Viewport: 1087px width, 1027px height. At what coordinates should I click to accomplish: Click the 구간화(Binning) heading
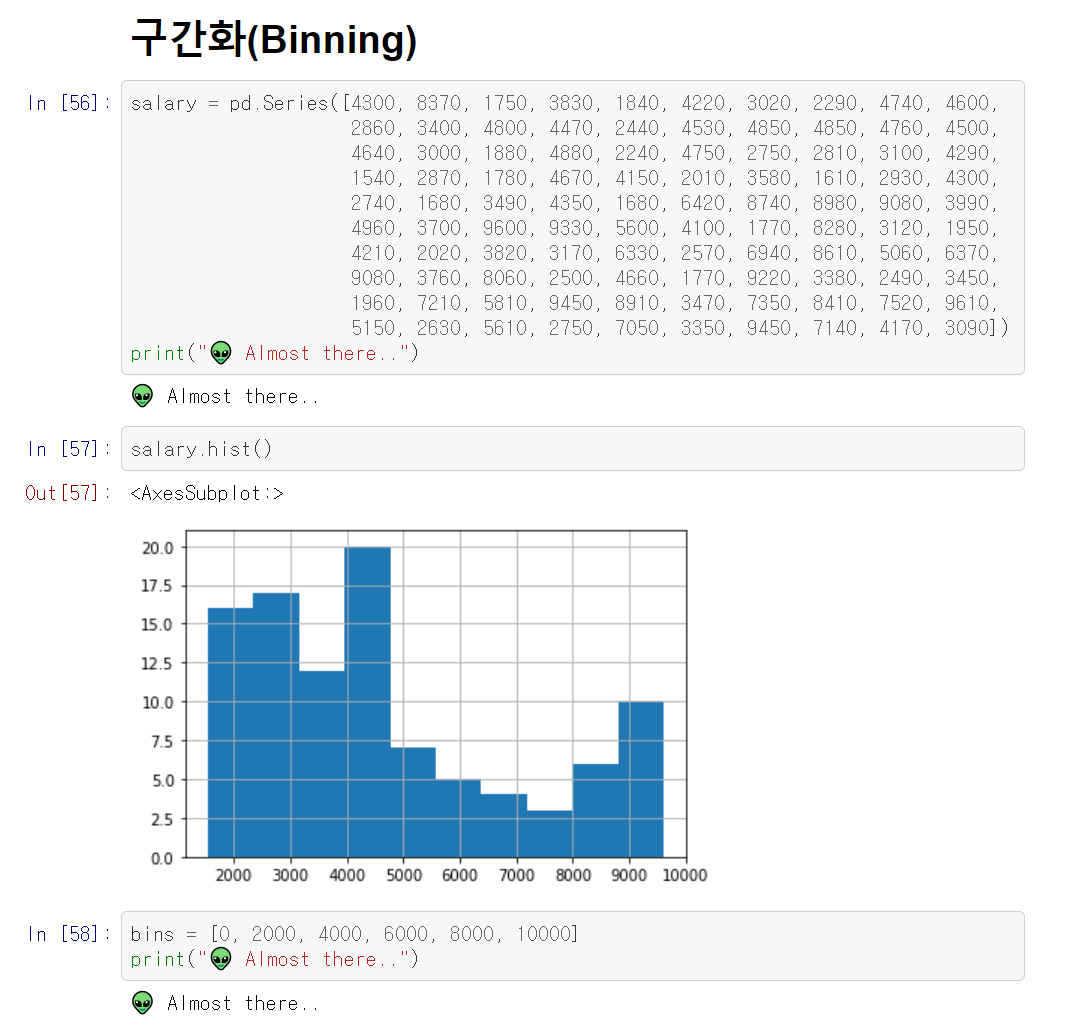[274, 39]
